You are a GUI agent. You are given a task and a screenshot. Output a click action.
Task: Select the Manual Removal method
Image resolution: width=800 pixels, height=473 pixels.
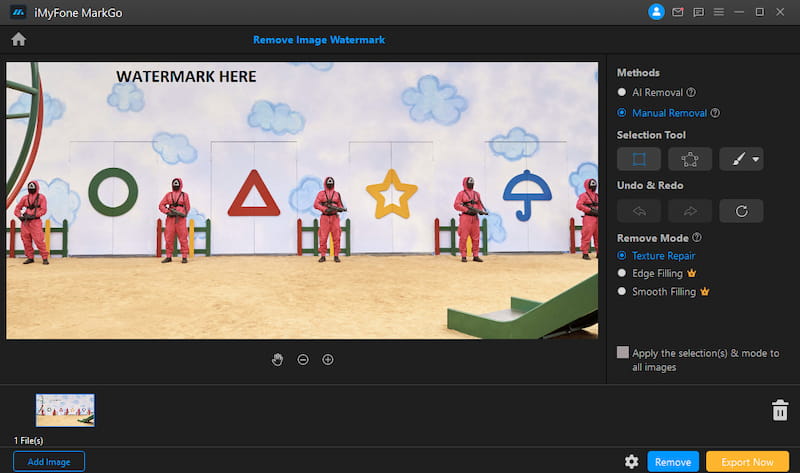pyautogui.click(x=662, y=113)
